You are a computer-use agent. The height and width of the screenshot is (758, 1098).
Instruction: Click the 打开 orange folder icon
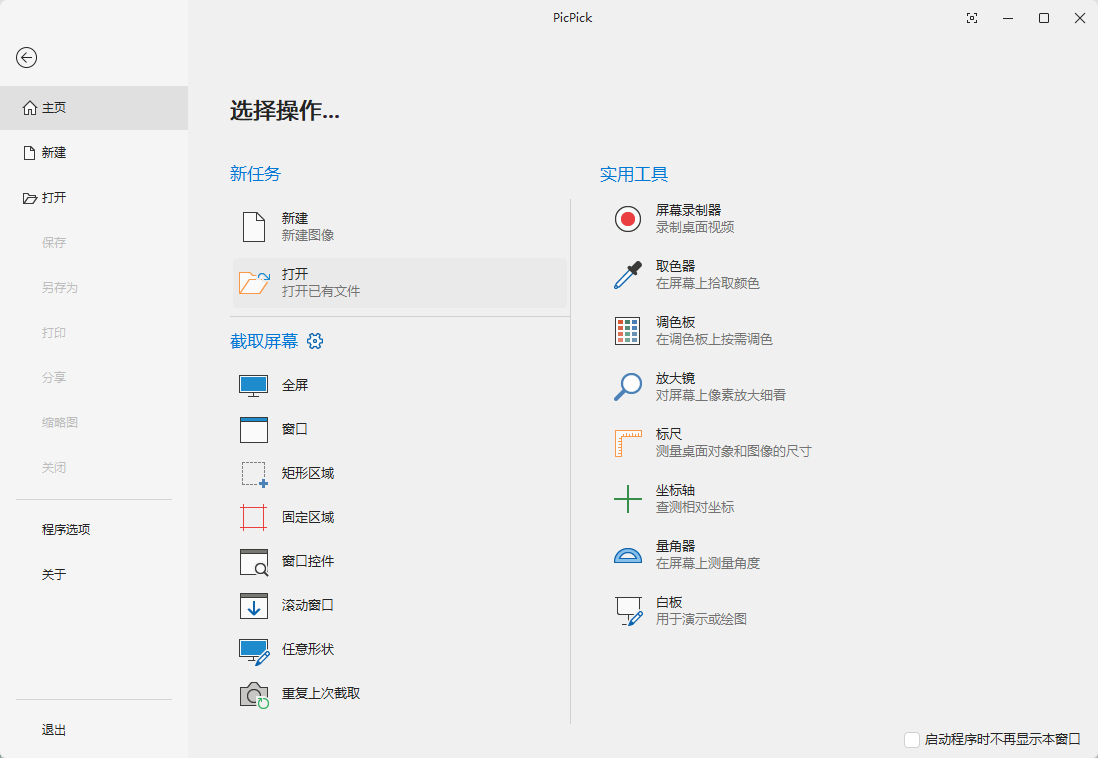(x=254, y=282)
